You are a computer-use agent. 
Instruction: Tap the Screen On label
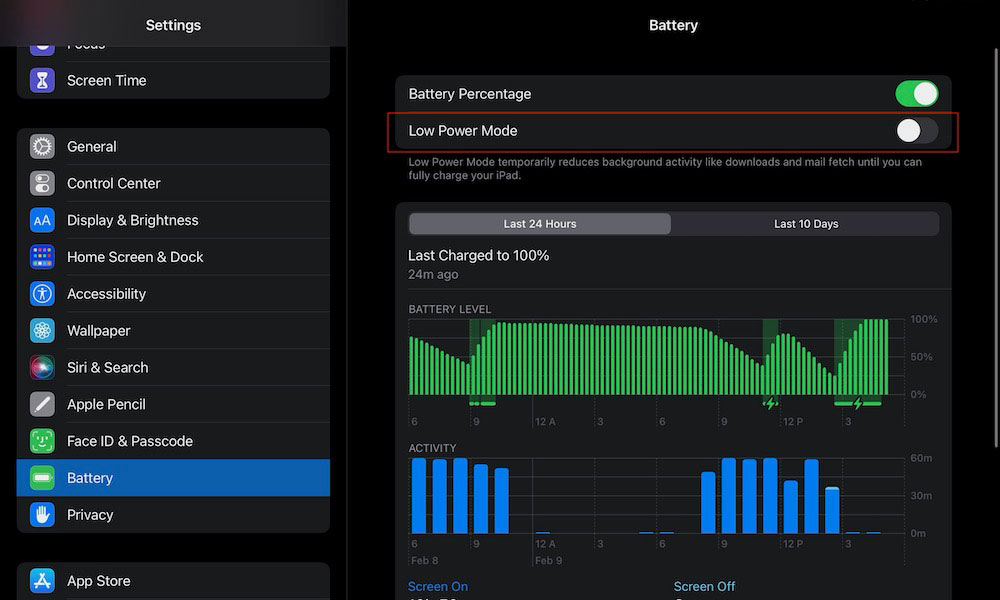(x=438, y=587)
